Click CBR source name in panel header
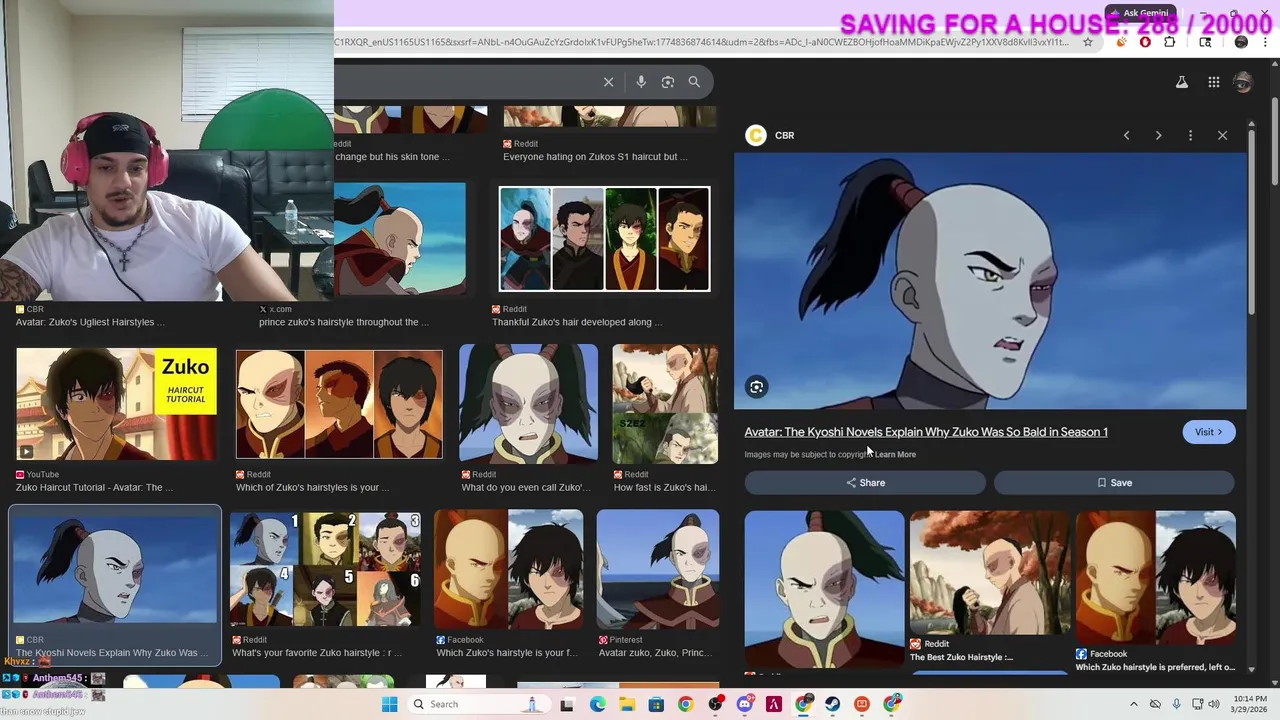This screenshot has width=1280, height=720. coord(784,135)
